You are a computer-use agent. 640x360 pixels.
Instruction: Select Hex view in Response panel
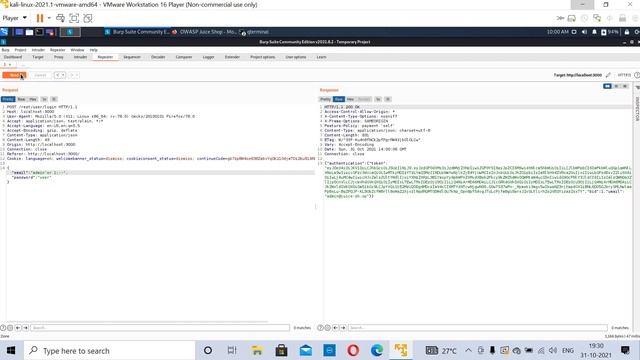pos(351,99)
